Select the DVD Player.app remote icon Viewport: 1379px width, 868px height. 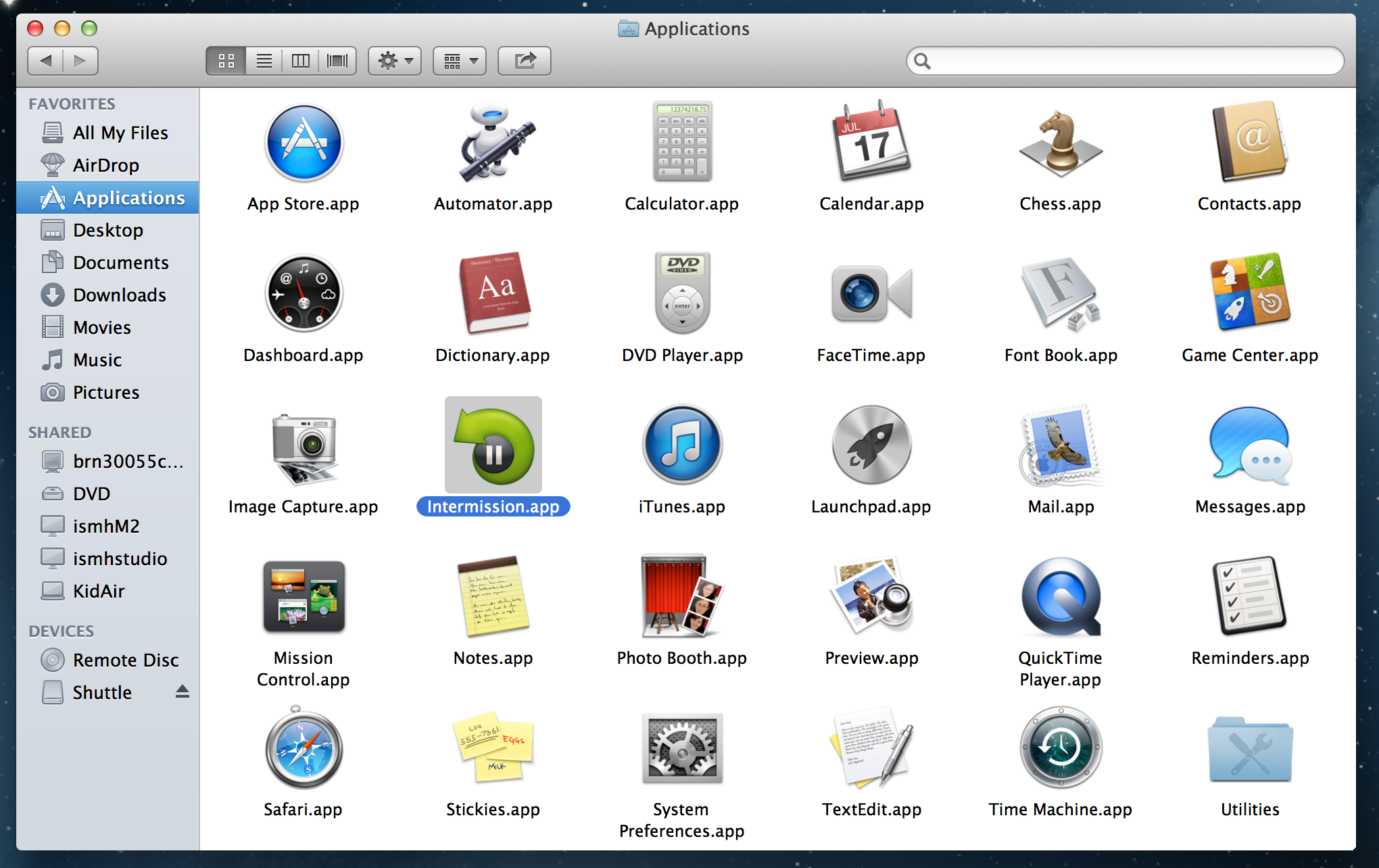pos(682,293)
